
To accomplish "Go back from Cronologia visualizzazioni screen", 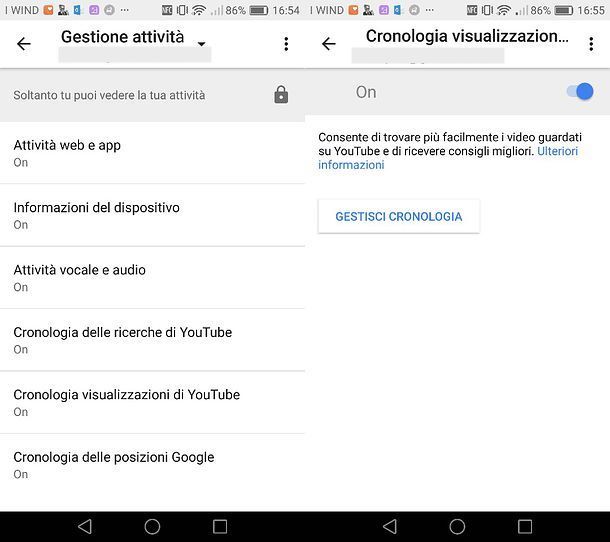I will click(x=329, y=44).
